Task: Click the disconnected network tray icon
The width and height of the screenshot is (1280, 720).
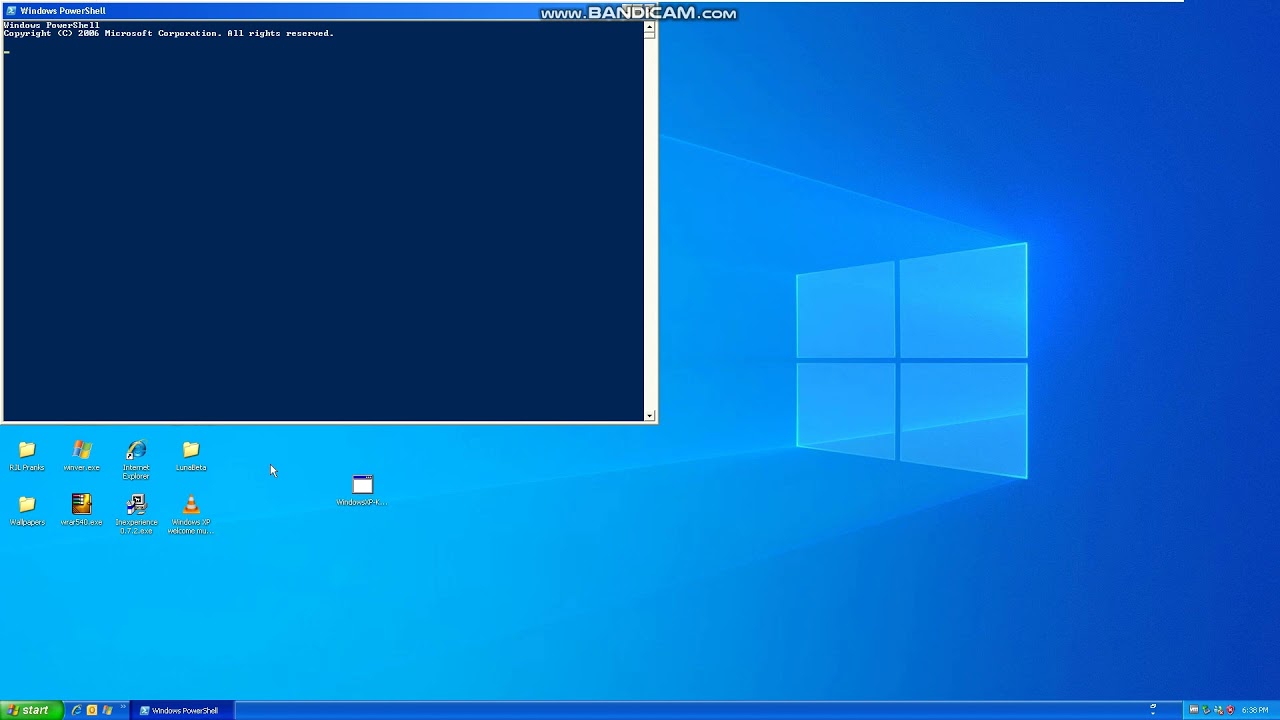Action: (1218, 710)
